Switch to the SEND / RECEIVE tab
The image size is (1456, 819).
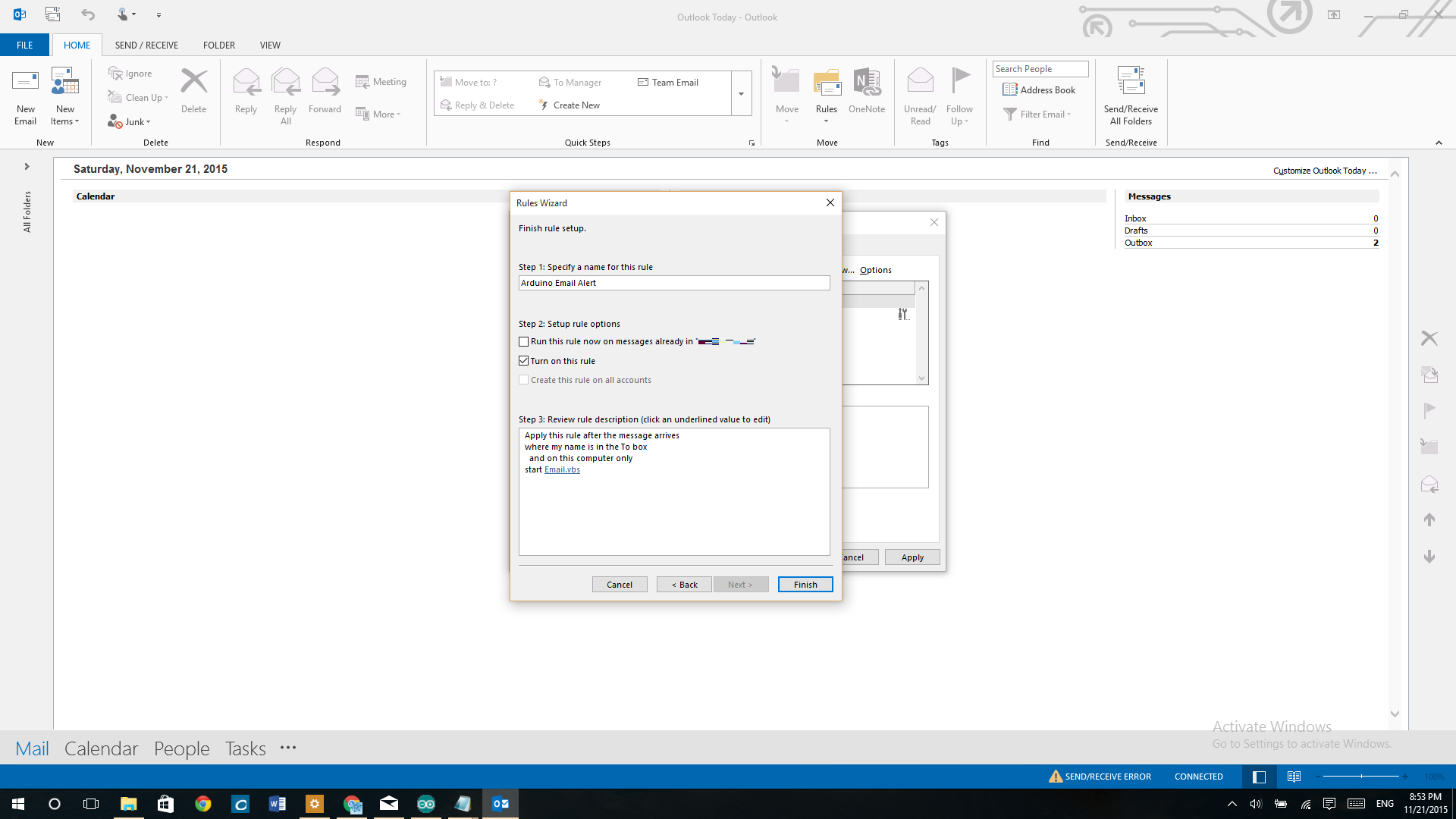click(146, 45)
